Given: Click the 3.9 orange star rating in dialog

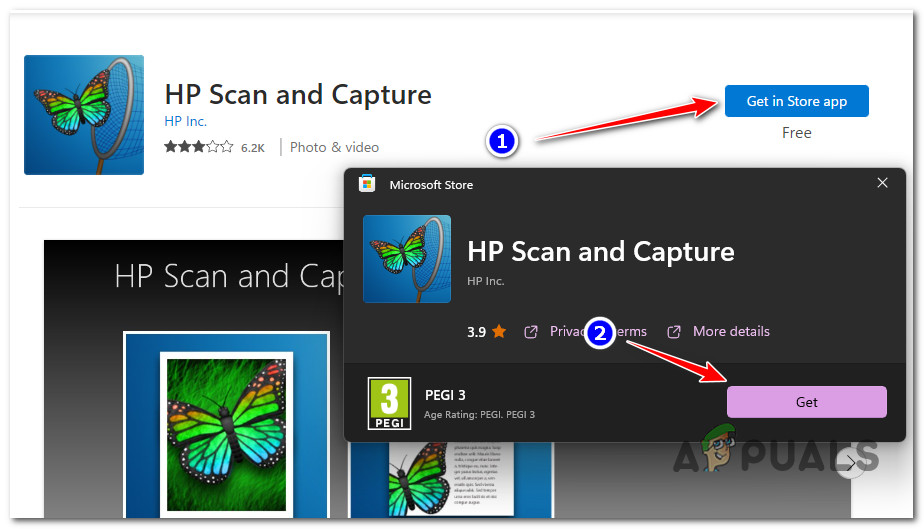Looking at the screenshot, I should coord(486,332).
